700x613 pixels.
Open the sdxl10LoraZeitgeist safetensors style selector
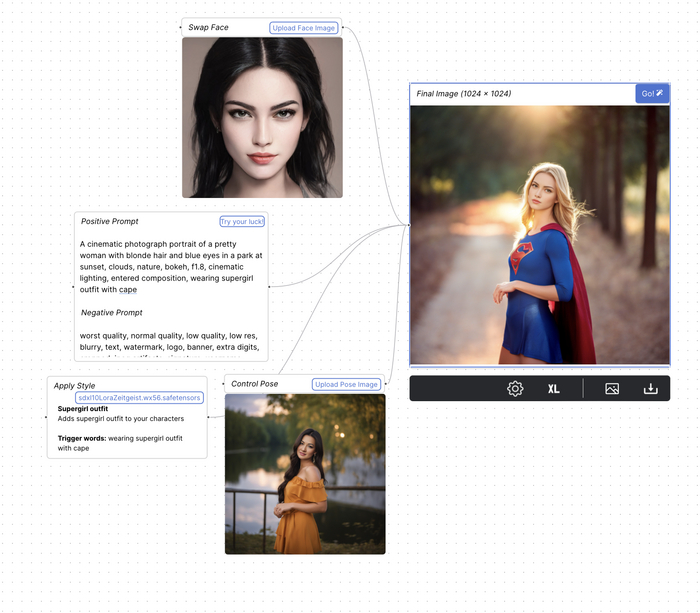(x=140, y=397)
